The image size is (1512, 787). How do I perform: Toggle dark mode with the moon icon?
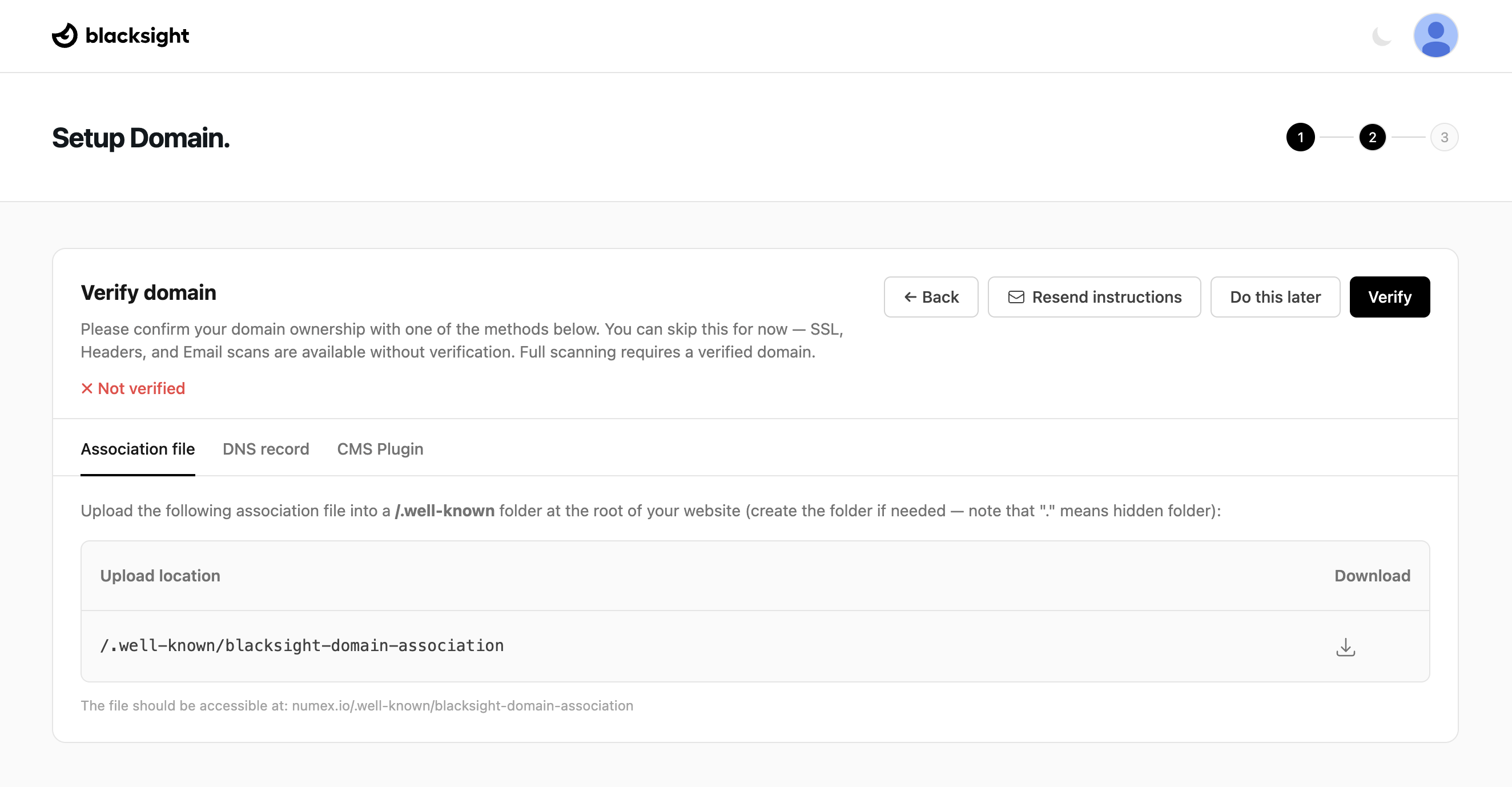point(1381,35)
